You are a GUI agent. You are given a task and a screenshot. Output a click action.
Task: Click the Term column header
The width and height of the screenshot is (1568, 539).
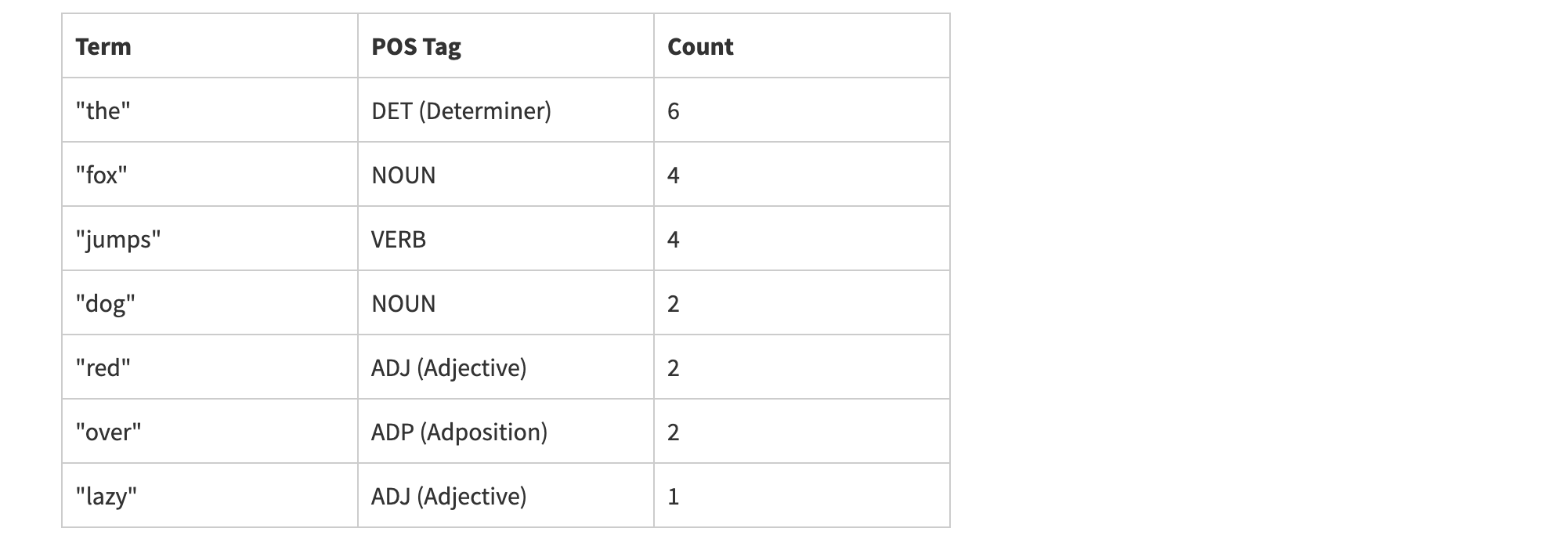[x=103, y=47]
